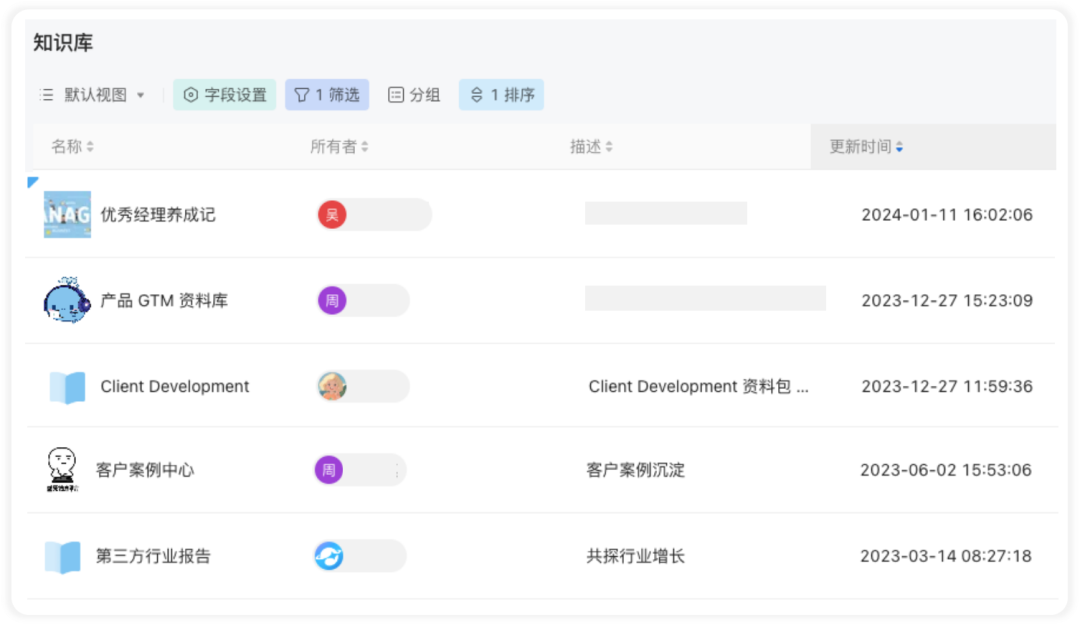Click the 周 owner avatar in 客户案例中心 row
1080x625 pixels.
pos(329,470)
